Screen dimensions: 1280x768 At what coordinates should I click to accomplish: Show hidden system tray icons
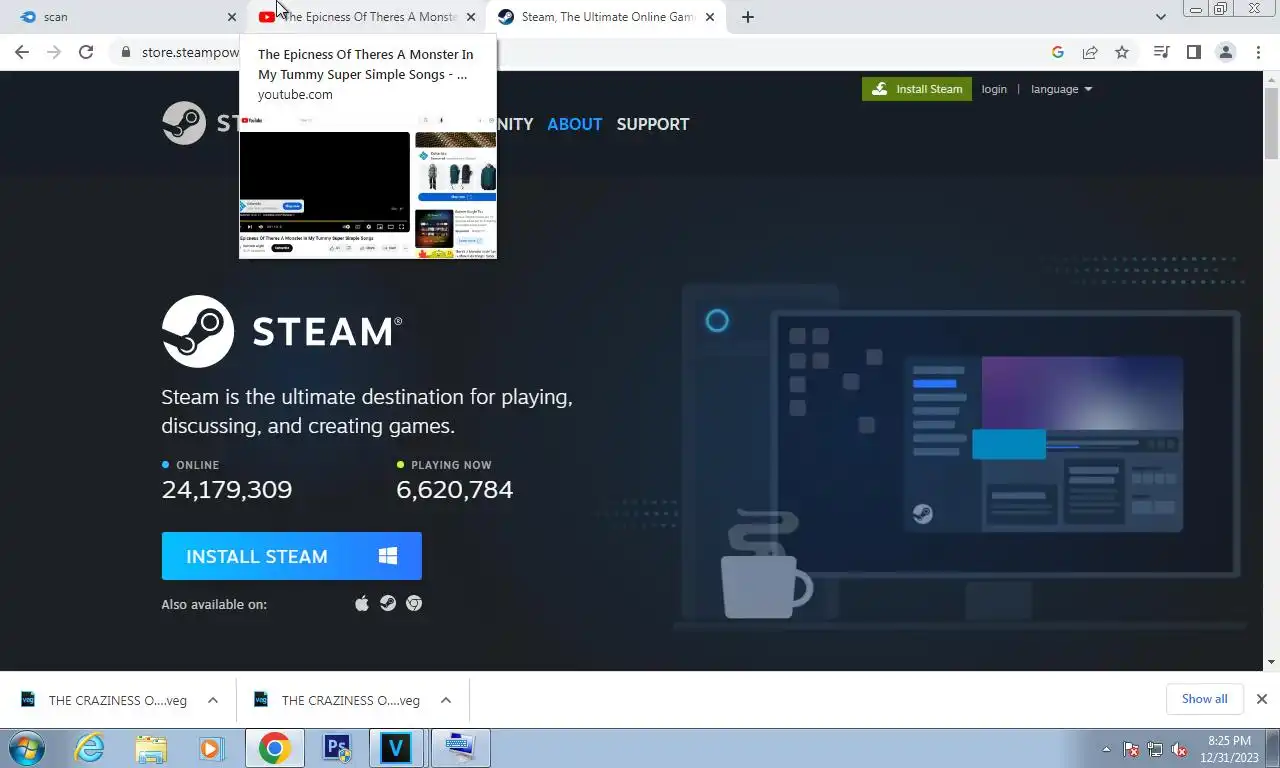[x=1106, y=749]
